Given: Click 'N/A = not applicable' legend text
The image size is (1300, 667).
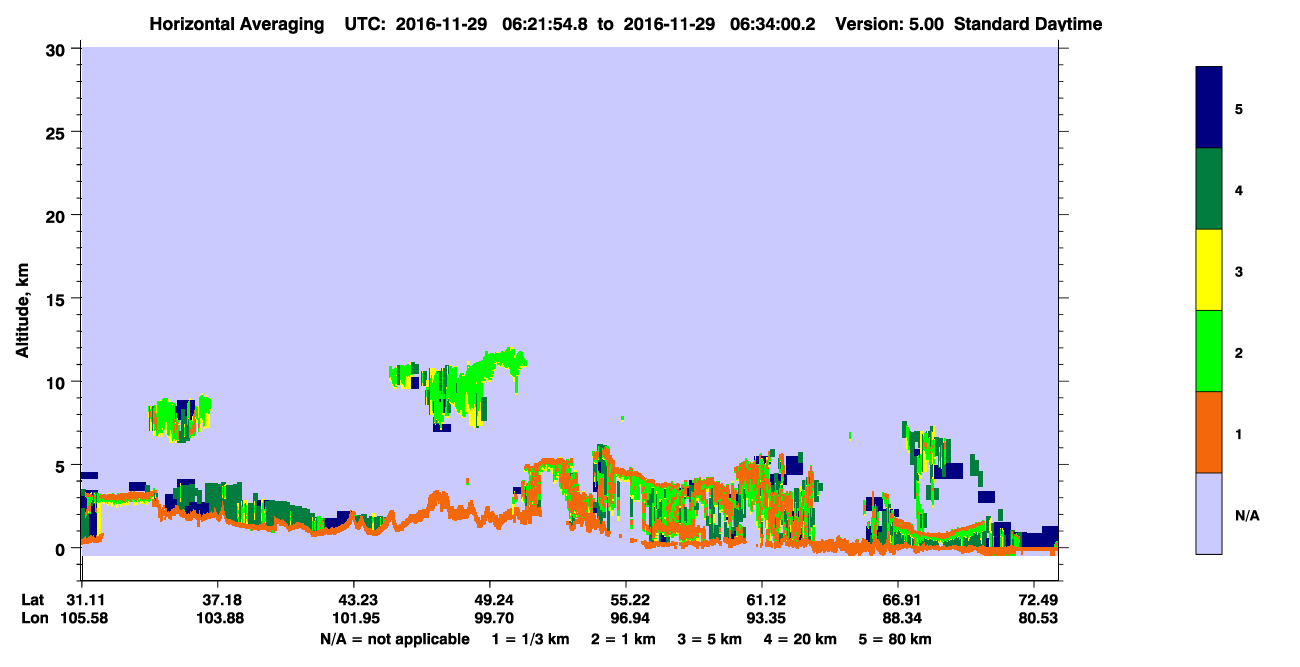Looking at the screenshot, I should pos(395,639).
